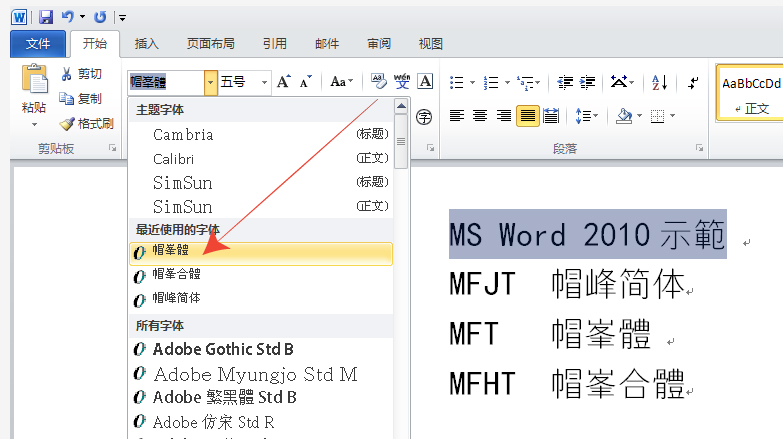This screenshot has height=439, width=783.
Task: Toggle Show/Hide paragraph marks
Action: click(693, 82)
